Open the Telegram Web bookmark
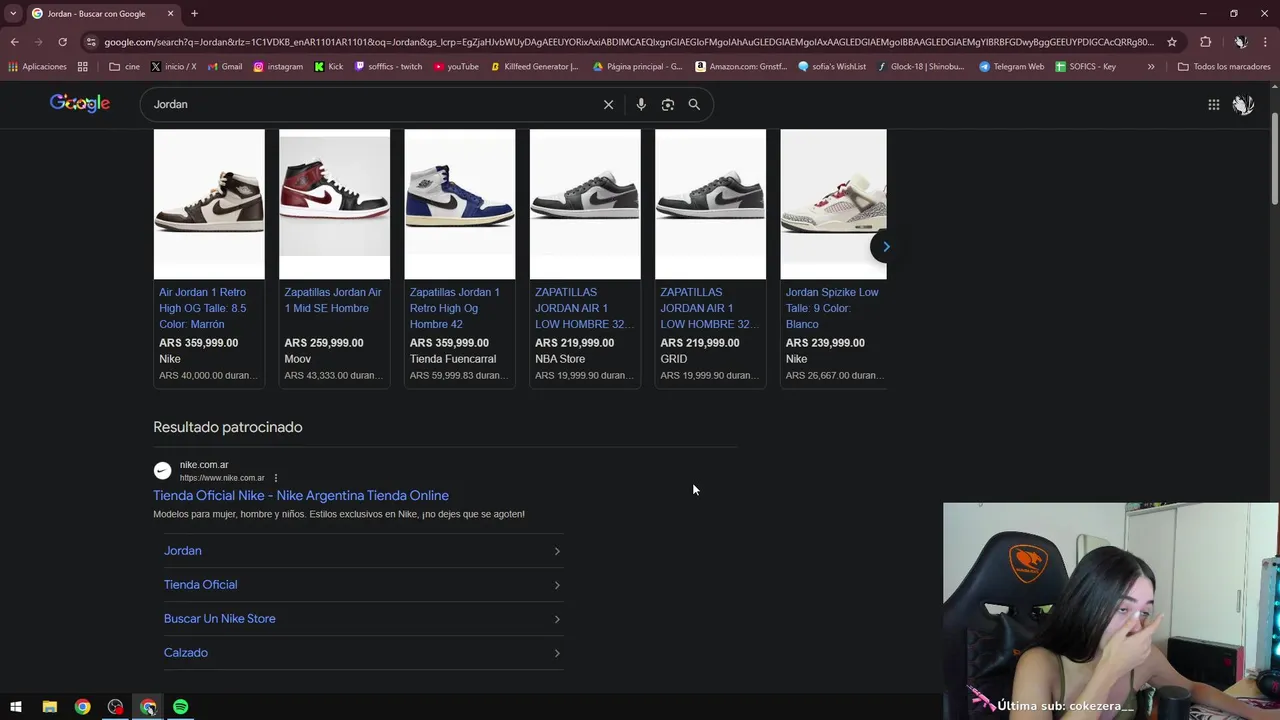Image resolution: width=1280 pixels, height=720 pixels. pyautogui.click(x=1011, y=67)
